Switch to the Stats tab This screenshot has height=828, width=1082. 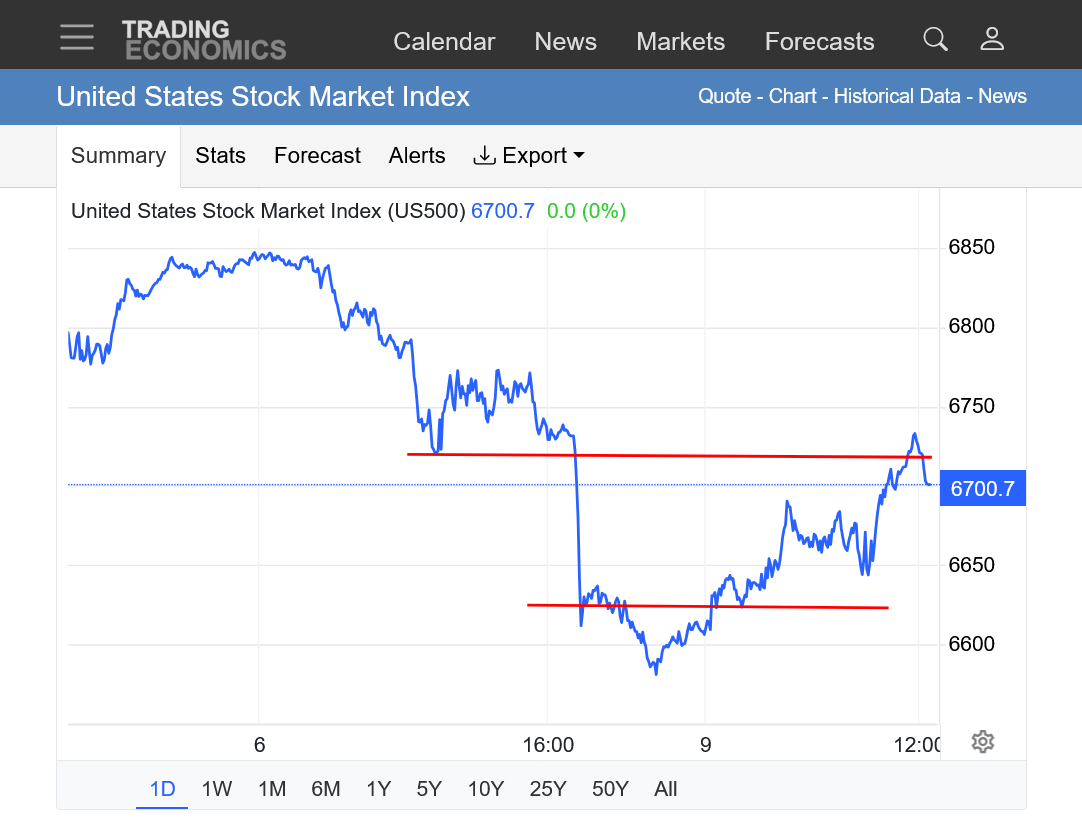pyautogui.click(x=220, y=156)
